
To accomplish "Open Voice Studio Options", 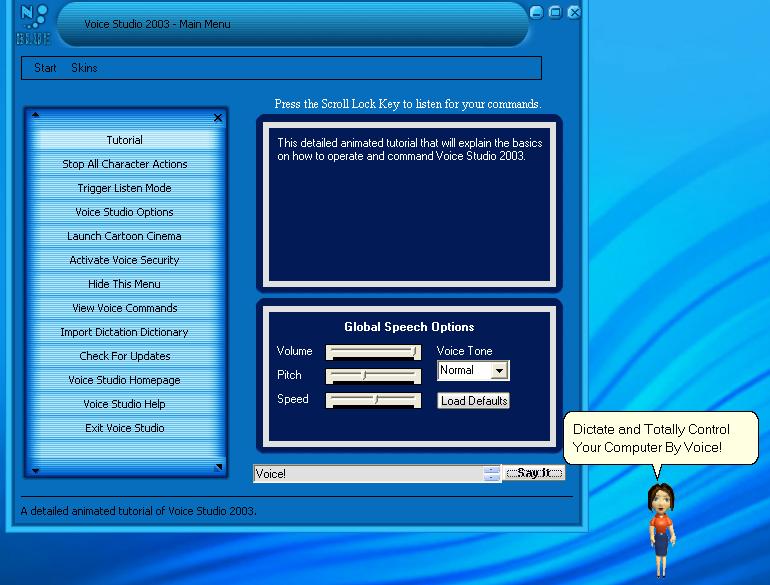I will point(125,212).
